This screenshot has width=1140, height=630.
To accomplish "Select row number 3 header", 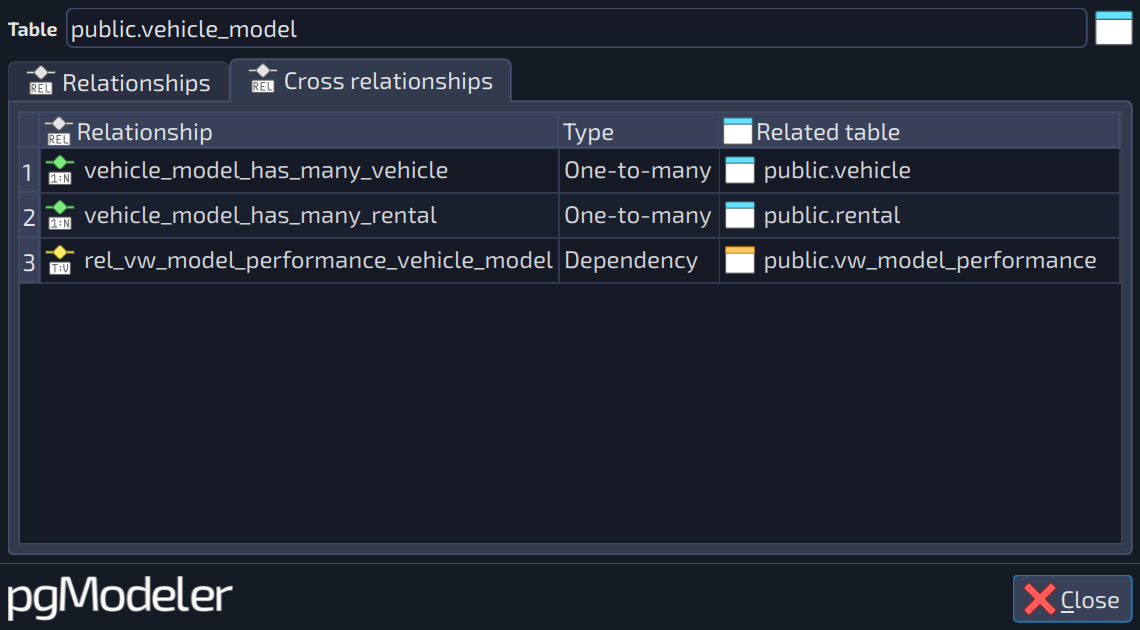I will click(29, 262).
